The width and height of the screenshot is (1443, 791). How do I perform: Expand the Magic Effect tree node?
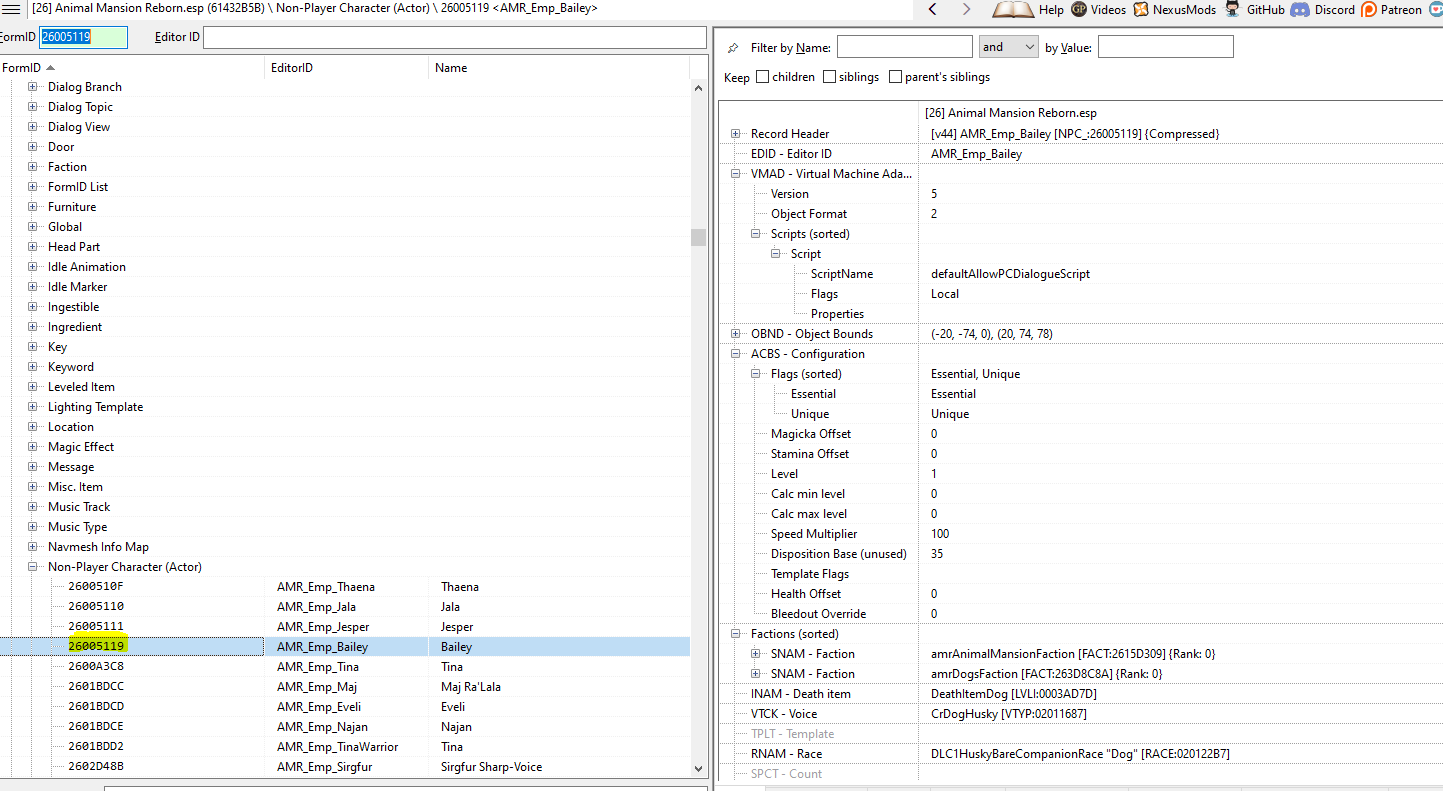point(33,447)
